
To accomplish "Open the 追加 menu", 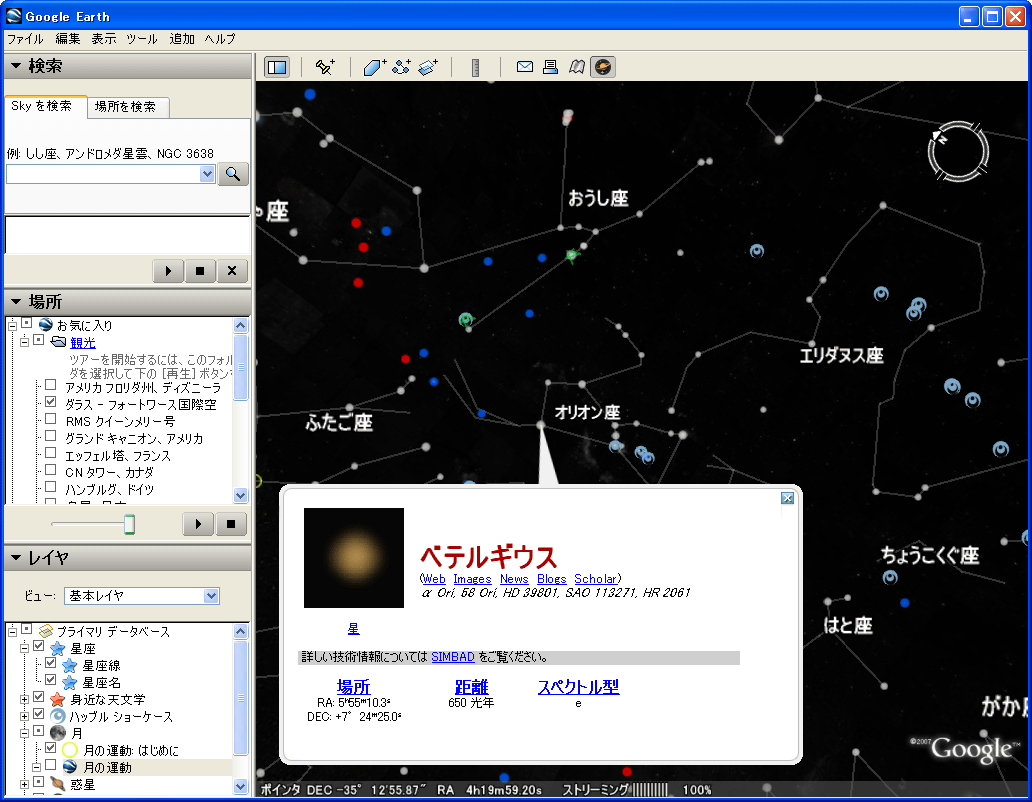I will 182,39.
